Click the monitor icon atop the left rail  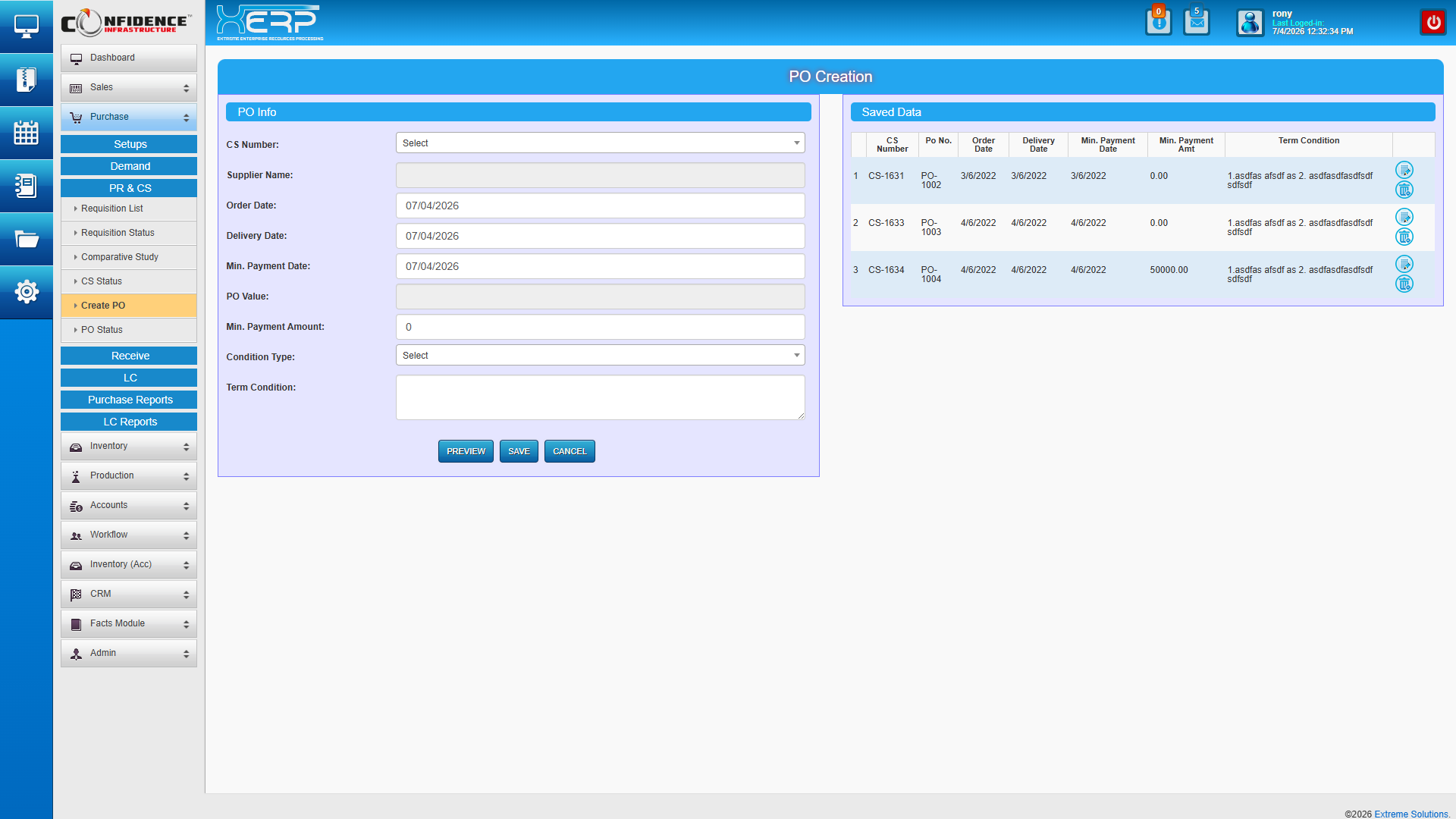click(27, 25)
